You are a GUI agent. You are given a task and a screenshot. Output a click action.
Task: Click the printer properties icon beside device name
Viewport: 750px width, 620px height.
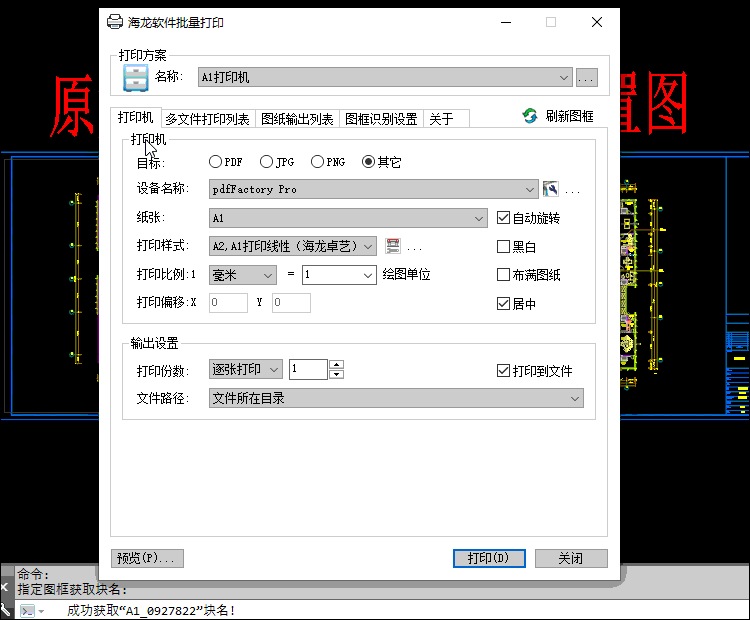click(x=550, y=189)
